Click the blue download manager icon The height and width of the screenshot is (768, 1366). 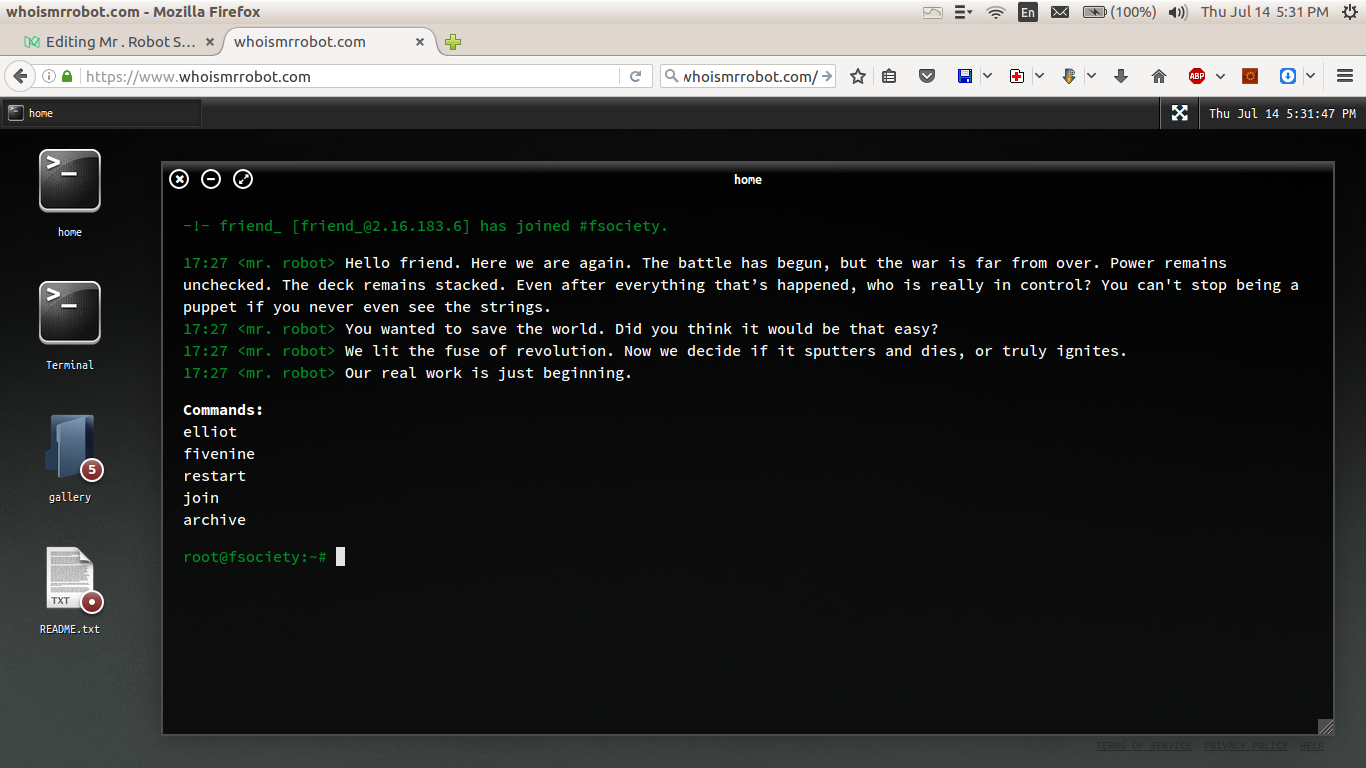1288,76
